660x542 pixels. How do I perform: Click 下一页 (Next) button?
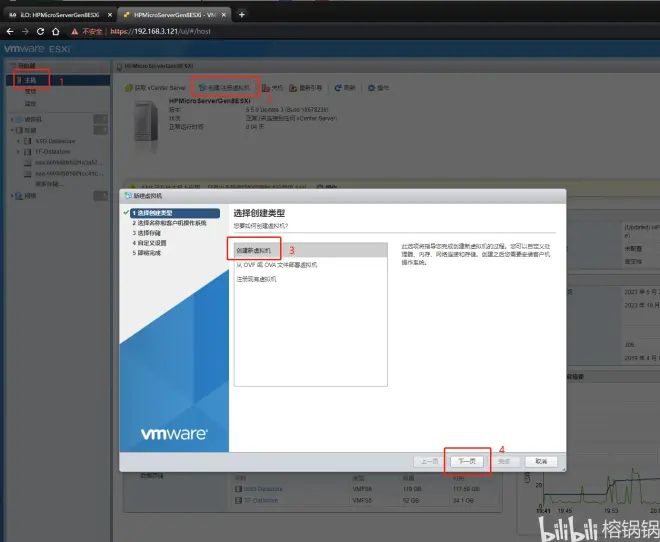tap(467, 462)
